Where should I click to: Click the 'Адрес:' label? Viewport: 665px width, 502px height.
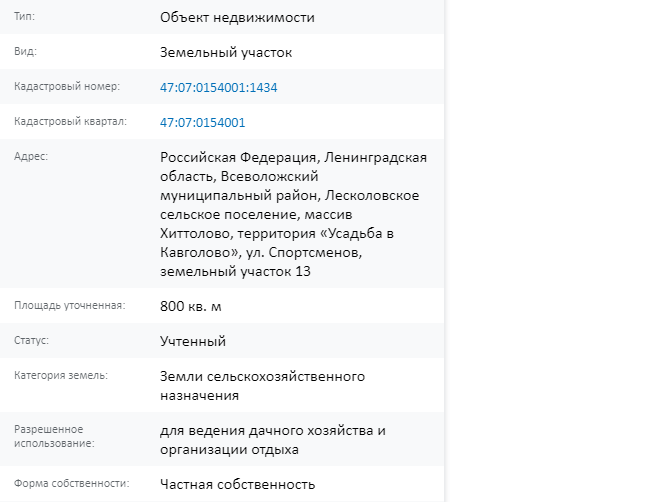pyautogui.click(x=31, y=156)
